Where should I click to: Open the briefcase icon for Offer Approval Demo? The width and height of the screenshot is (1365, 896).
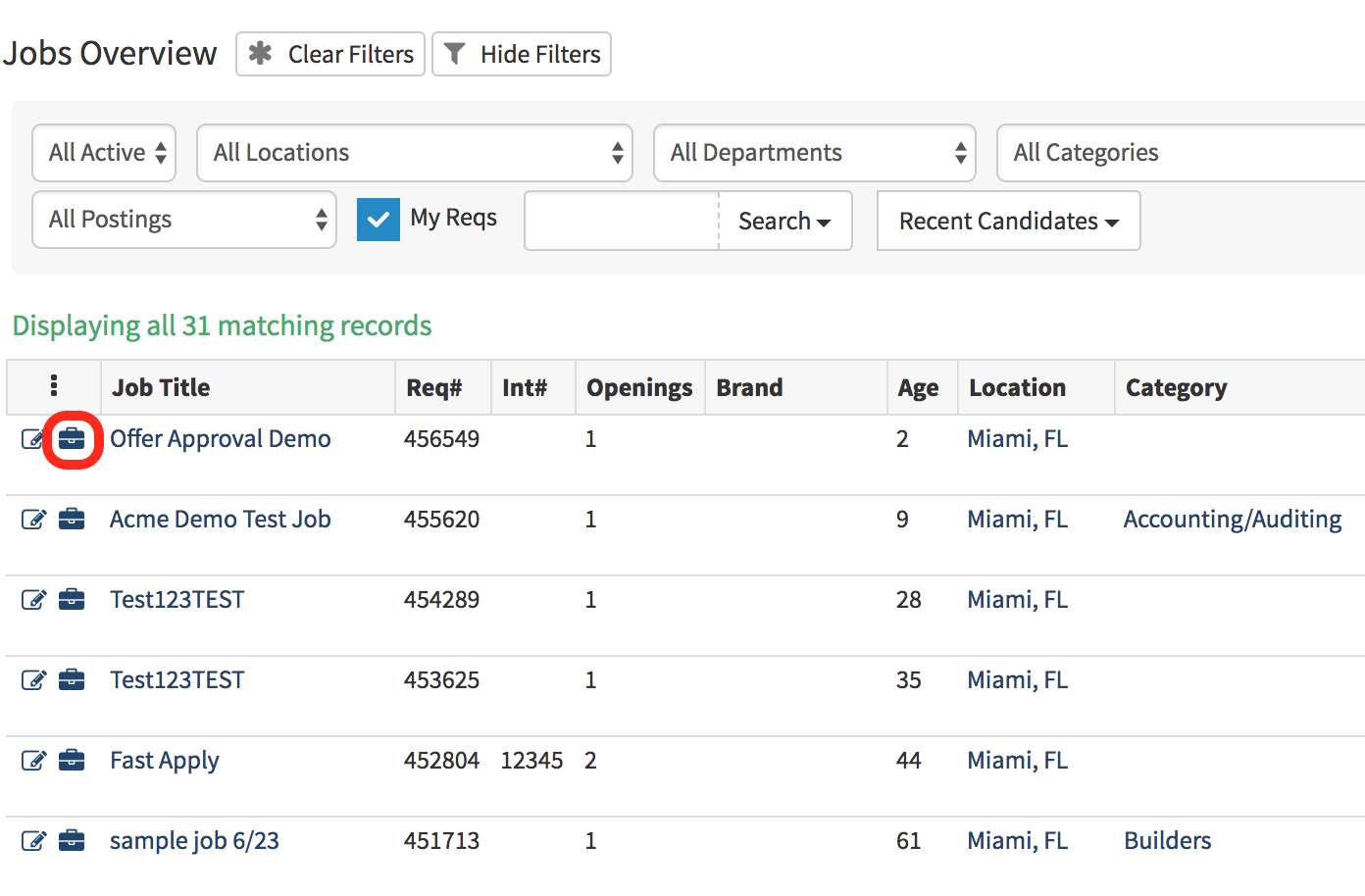(x=73, y=439)
